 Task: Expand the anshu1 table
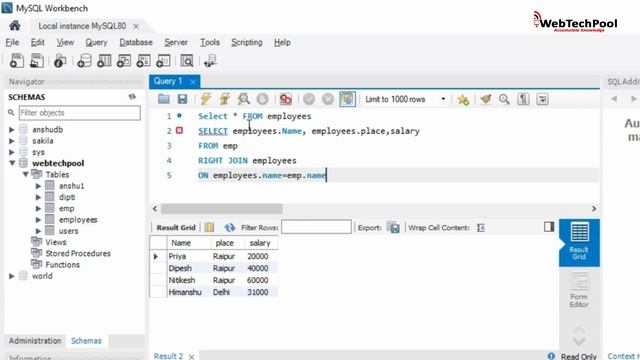click(x=38, y=186)
